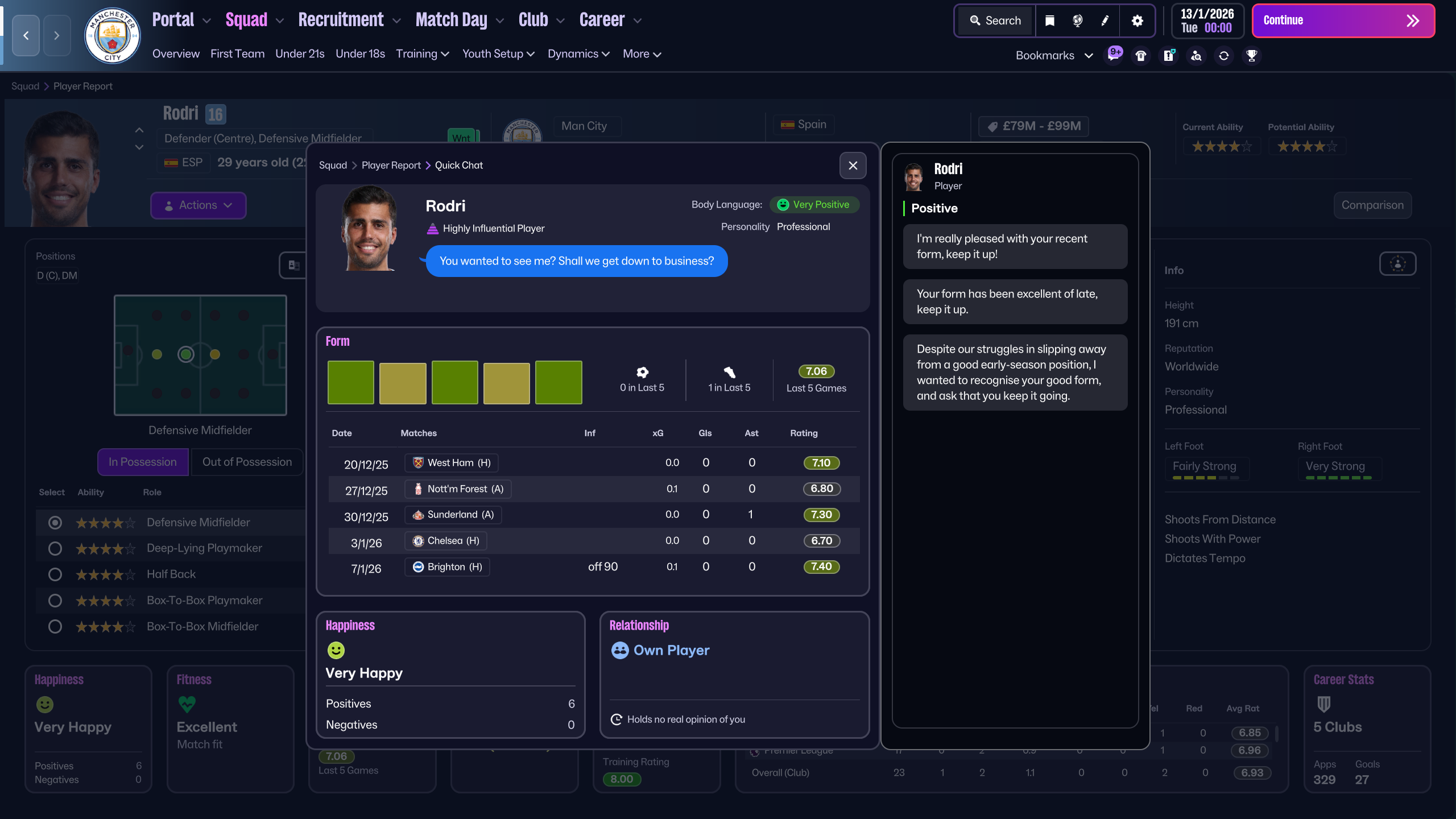Click the first green form square
This screenshot has height=819, width=1456.
click(x=350, y=383)
